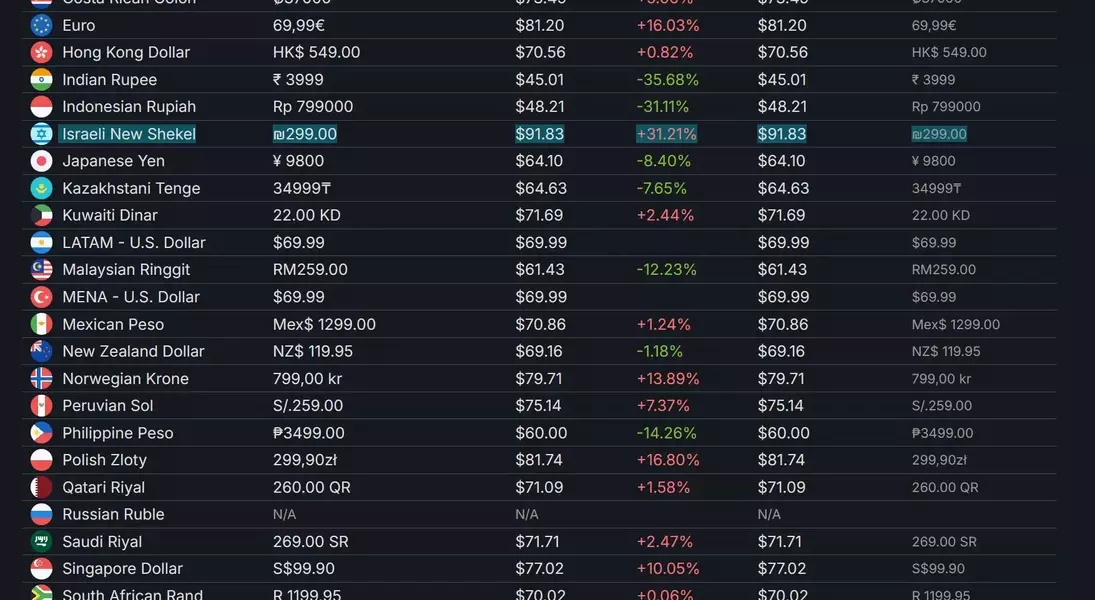Select the Kazakhstani Tenge flag icon
Screen dimensions: 1095x600
41,188
